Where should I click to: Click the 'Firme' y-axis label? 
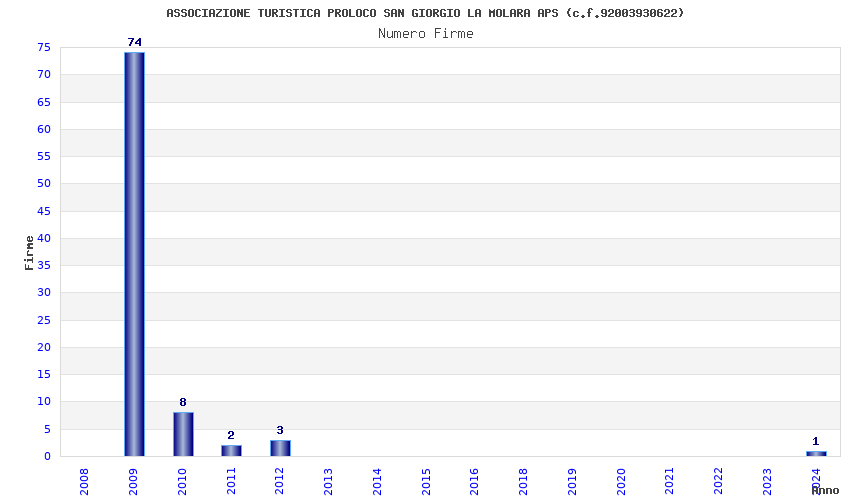(29, 253)
